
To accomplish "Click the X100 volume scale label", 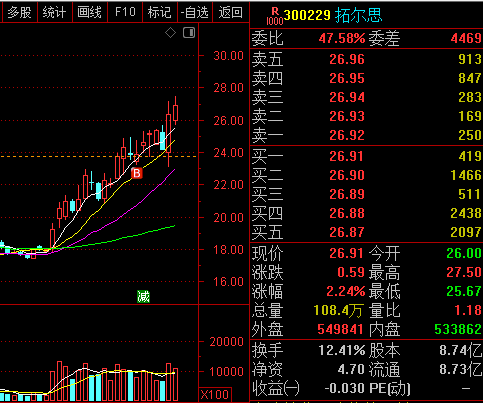I will coord(215,395).
